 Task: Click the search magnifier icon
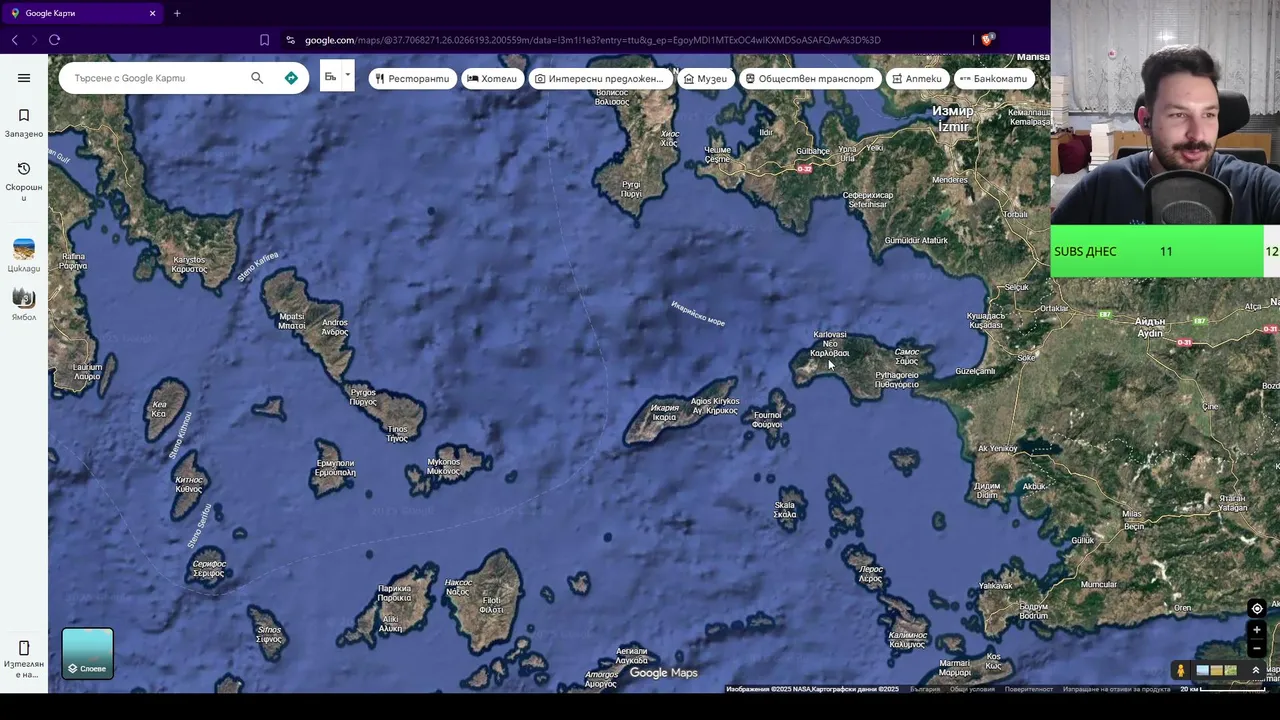pos(257,78)
